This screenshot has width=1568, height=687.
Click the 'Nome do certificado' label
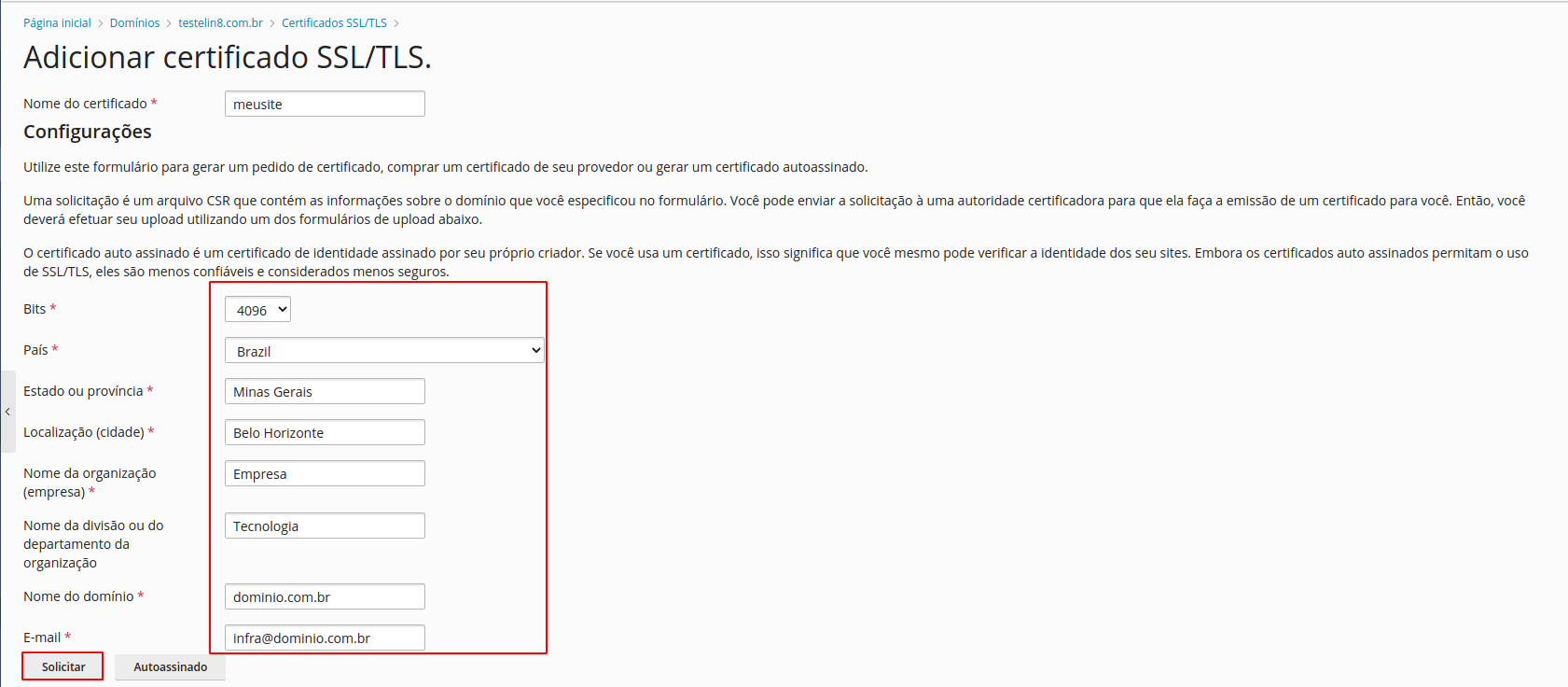[x=85, y=104]
